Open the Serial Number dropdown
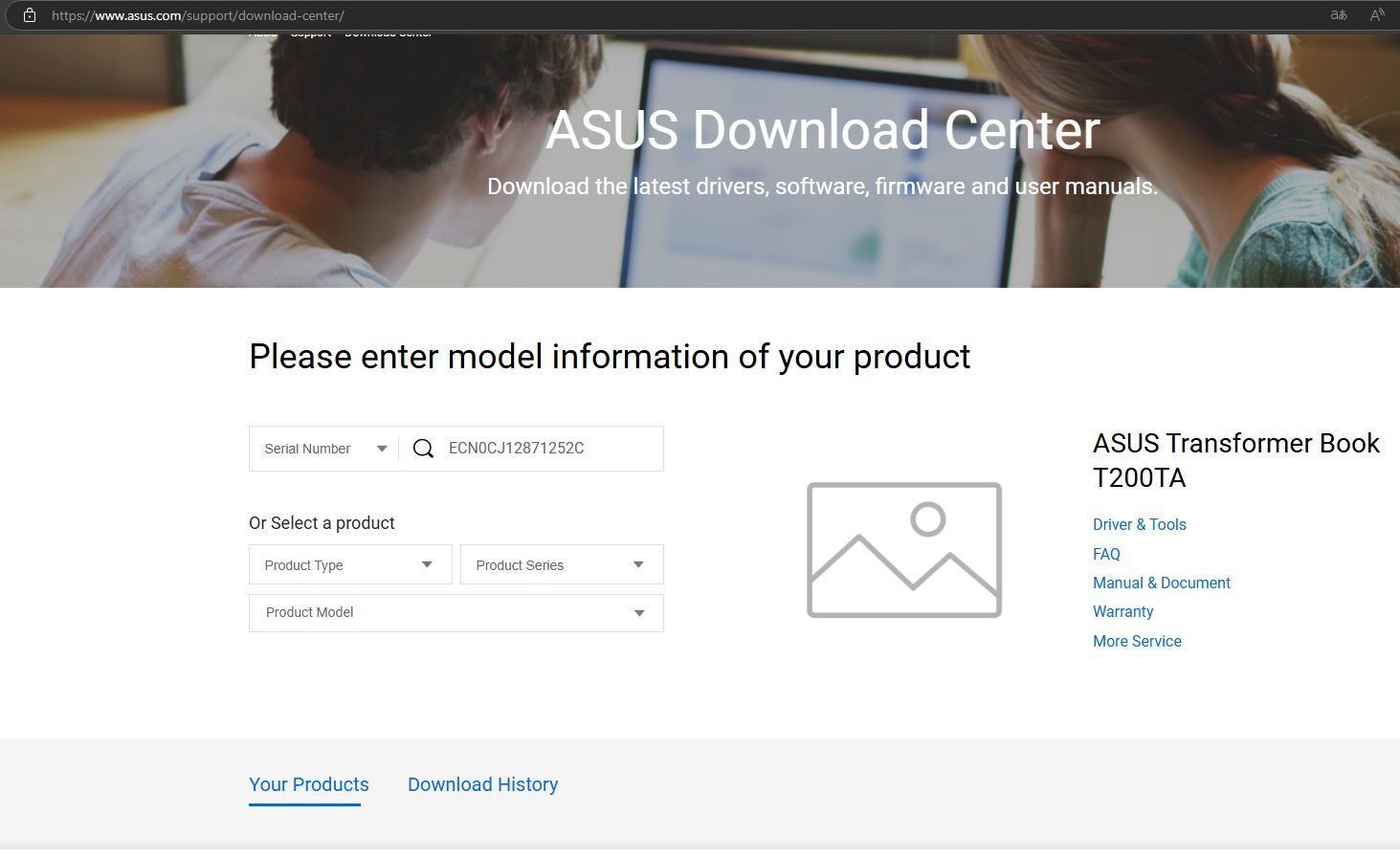Image resolution: width=1400 pixels, height=858 pixels. pos(324,449)
